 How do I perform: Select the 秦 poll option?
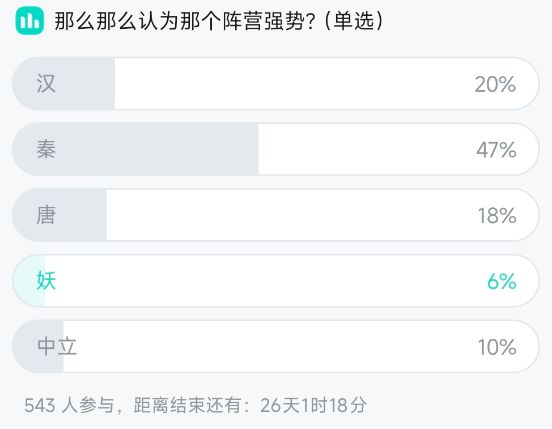point(276,149)
